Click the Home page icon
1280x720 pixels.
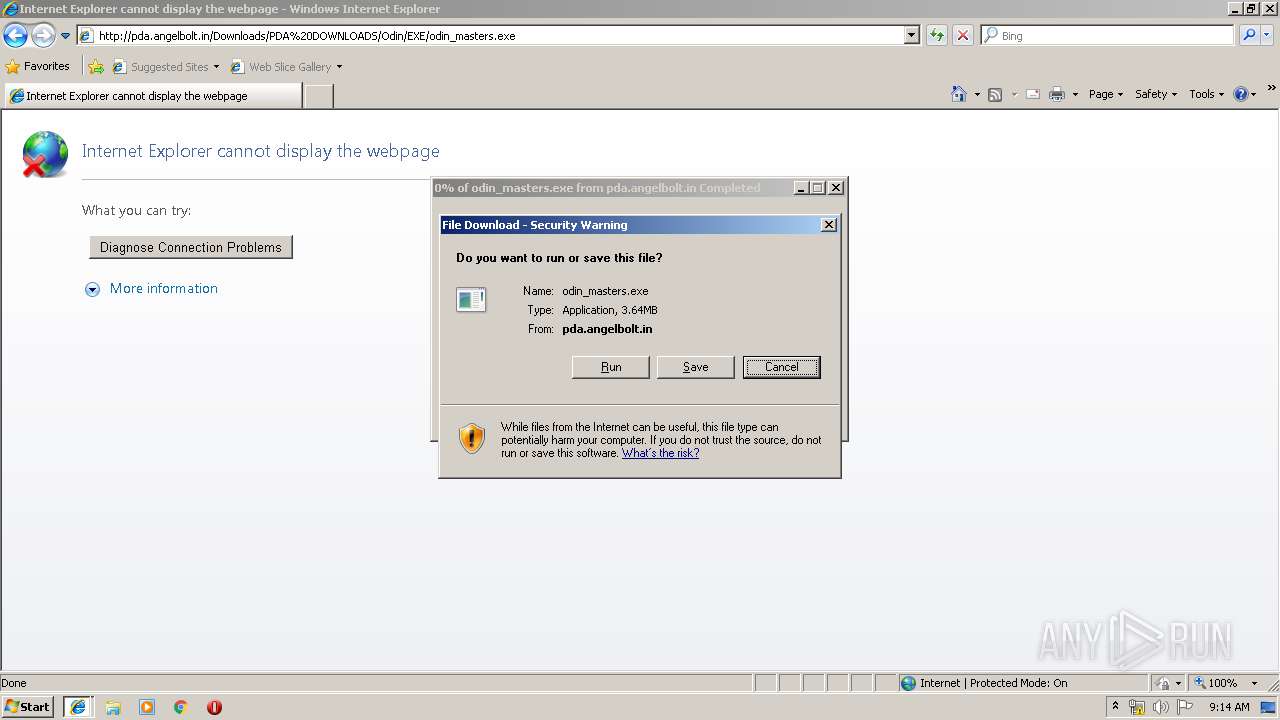click(x=958, y=94)
